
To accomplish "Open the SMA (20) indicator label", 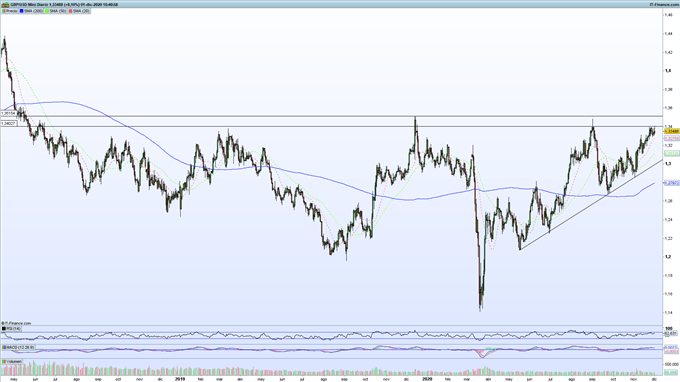I will pos(82,11).
